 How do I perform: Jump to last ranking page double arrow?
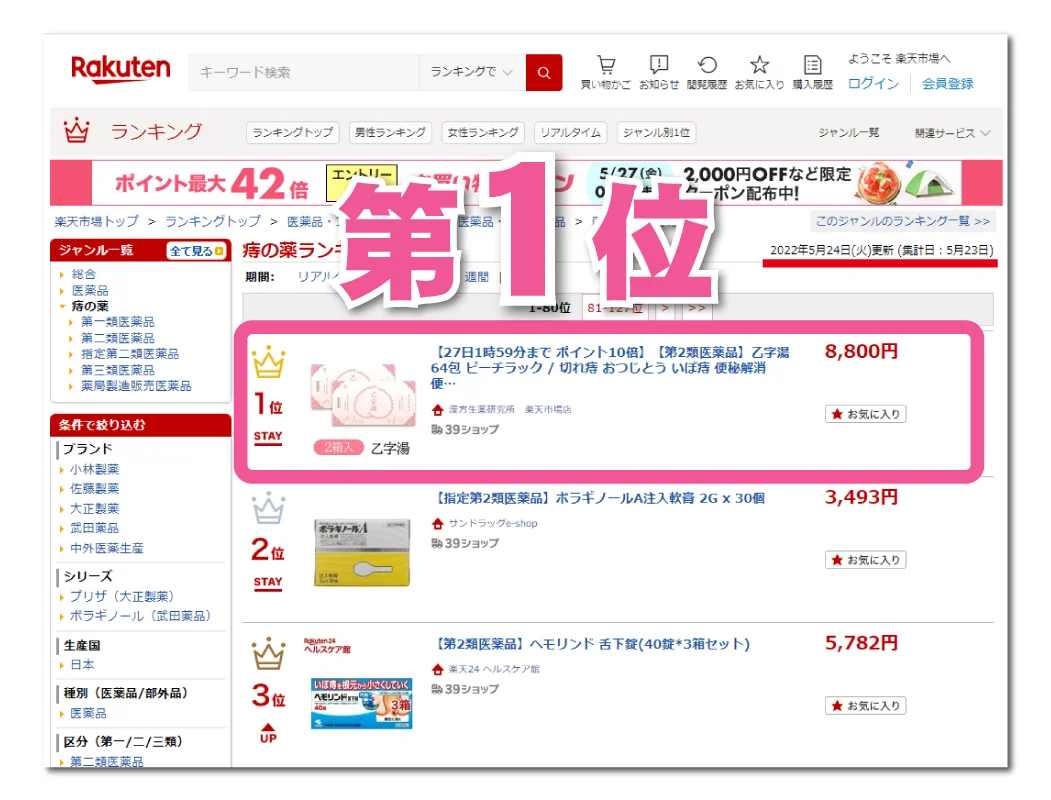point(696,308)
